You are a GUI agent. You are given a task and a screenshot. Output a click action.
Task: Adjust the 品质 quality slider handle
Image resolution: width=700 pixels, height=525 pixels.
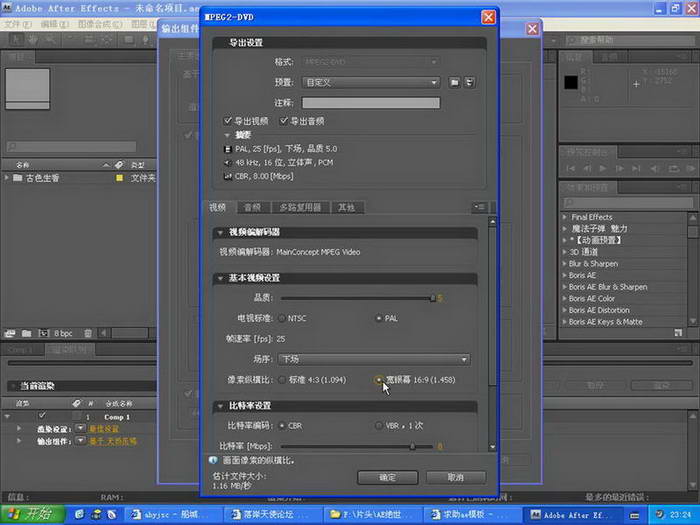pos(432,298)
